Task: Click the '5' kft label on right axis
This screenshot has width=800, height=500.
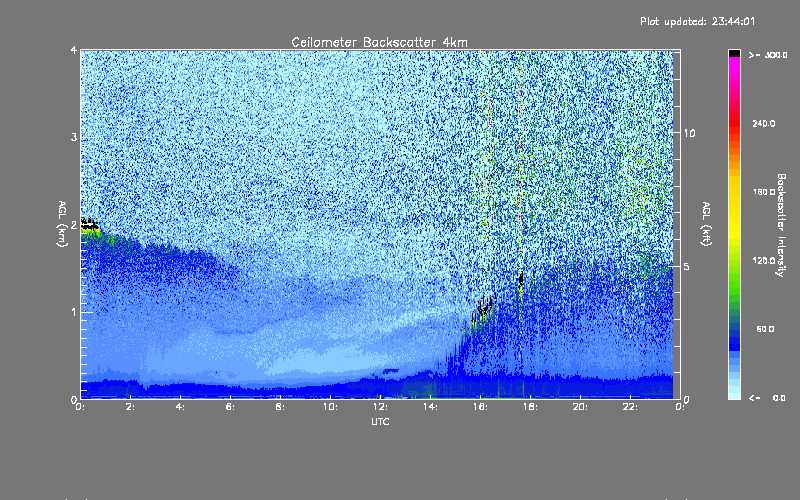Action: click(687, 266)
